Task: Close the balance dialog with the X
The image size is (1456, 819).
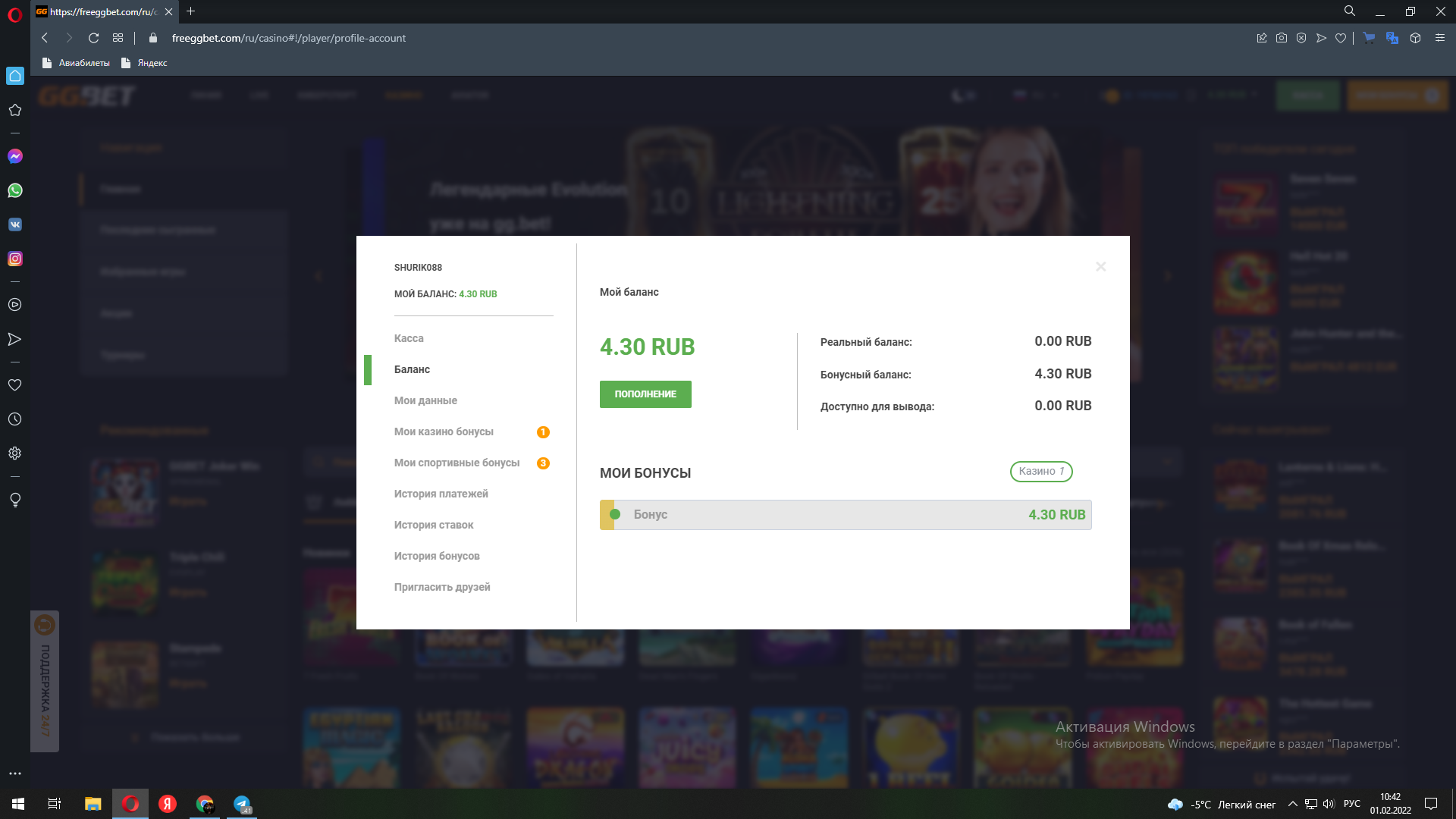Action: pyautogui.click(x=1101, y=267)
